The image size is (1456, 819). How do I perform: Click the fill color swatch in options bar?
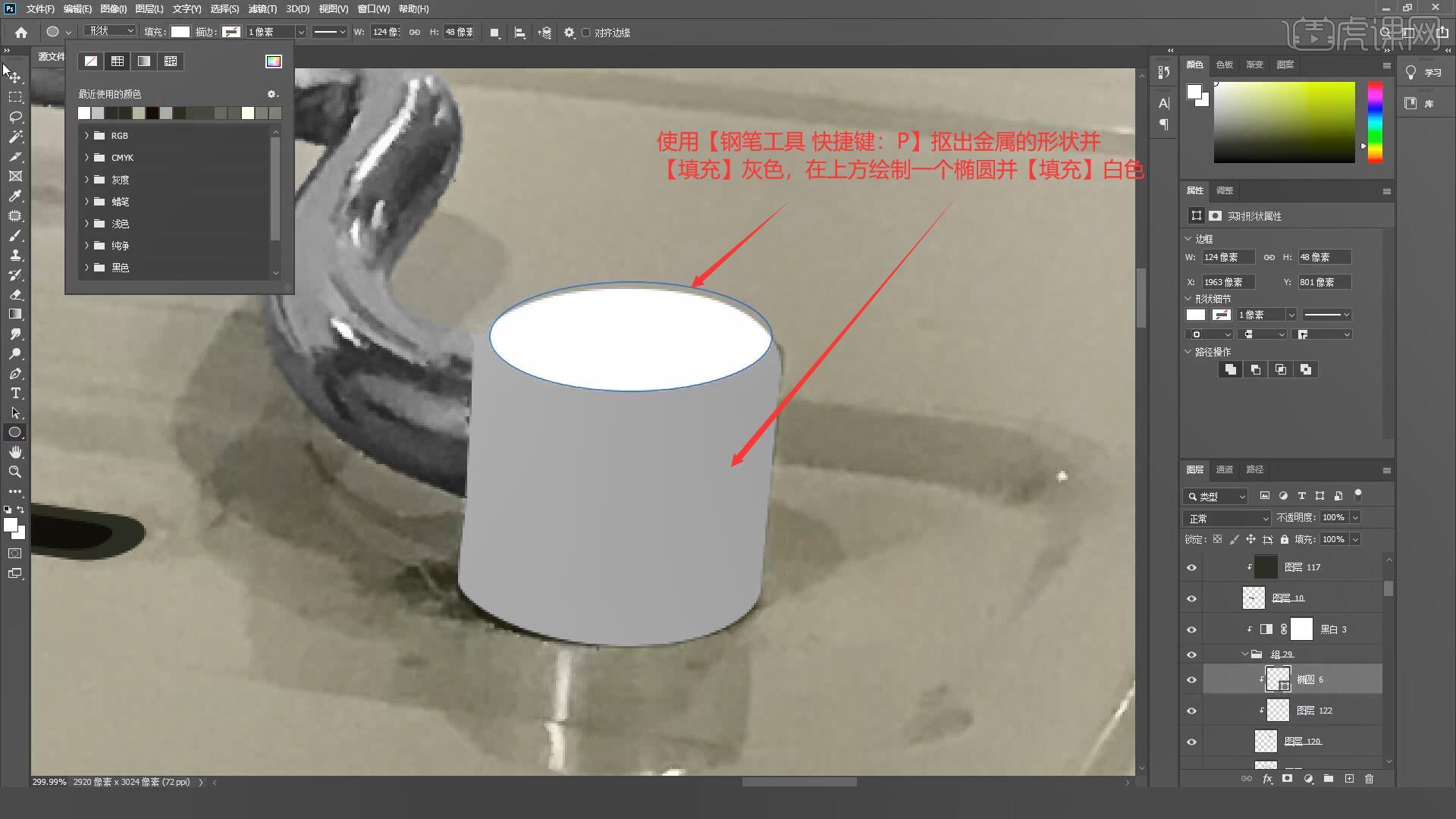(x=180, y=32)
